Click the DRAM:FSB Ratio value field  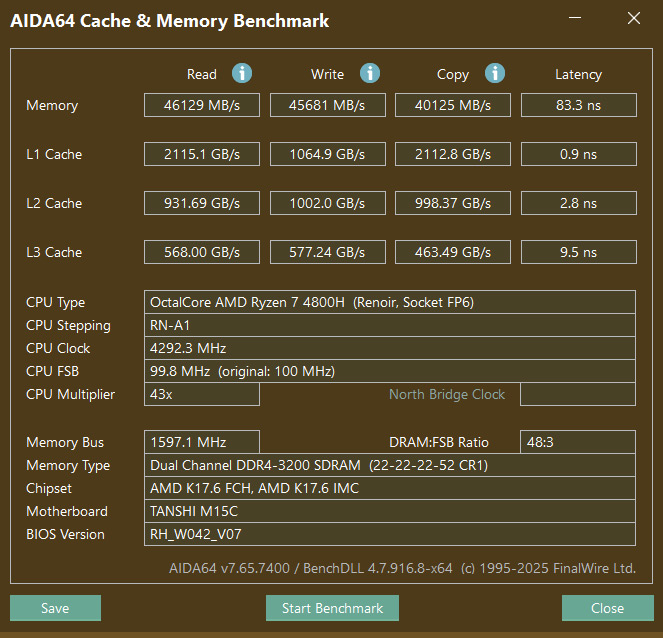click(578, 442)
